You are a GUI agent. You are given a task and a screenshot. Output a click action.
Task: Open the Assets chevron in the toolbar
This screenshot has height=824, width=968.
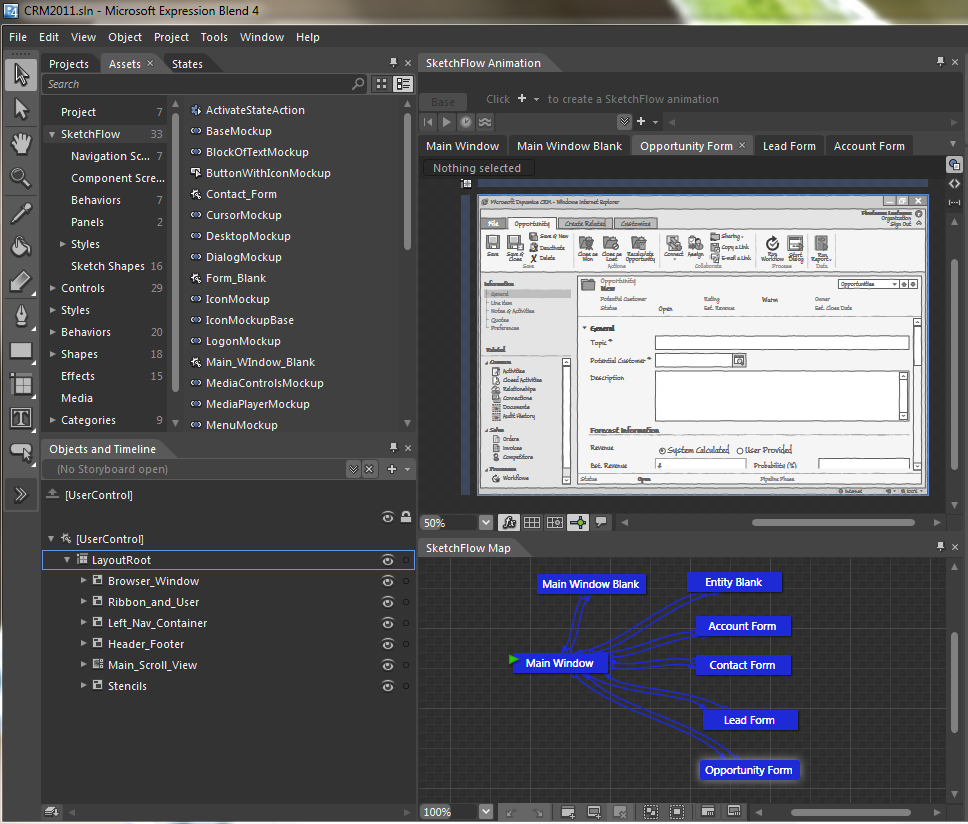[21, 494]
